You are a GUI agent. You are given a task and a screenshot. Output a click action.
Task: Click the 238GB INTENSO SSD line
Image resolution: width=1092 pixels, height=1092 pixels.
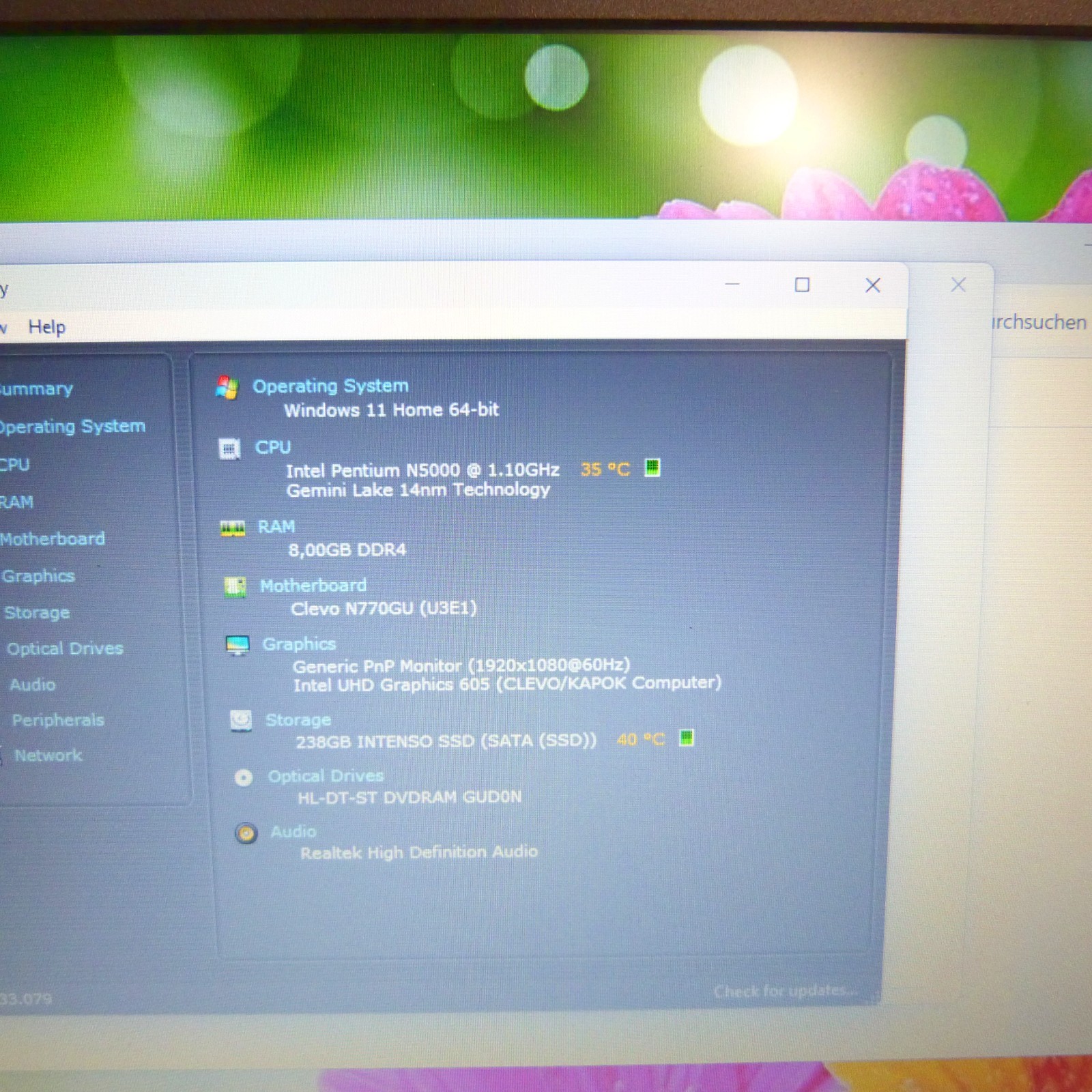446,741
